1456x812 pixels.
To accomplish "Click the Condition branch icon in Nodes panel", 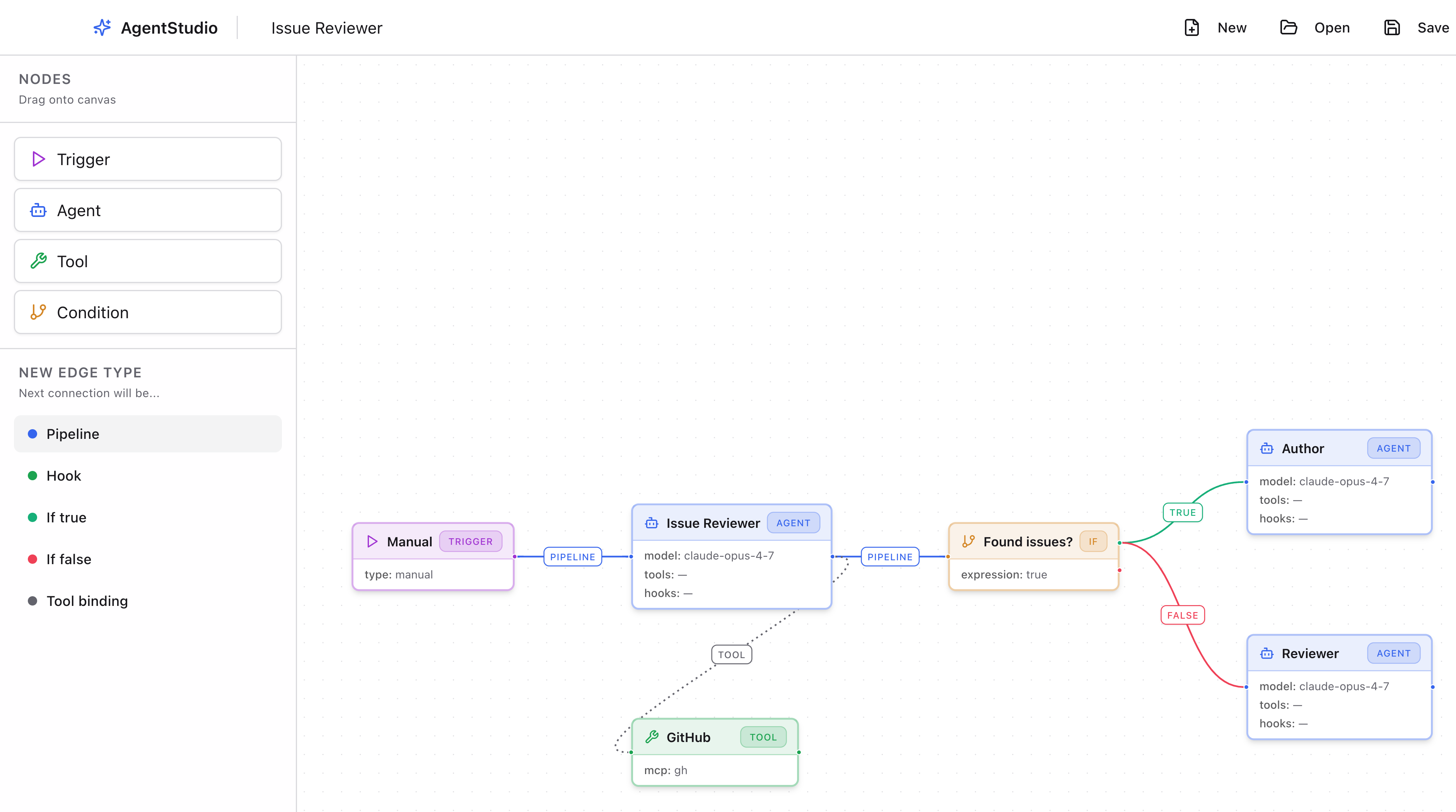I will [38, 312].
